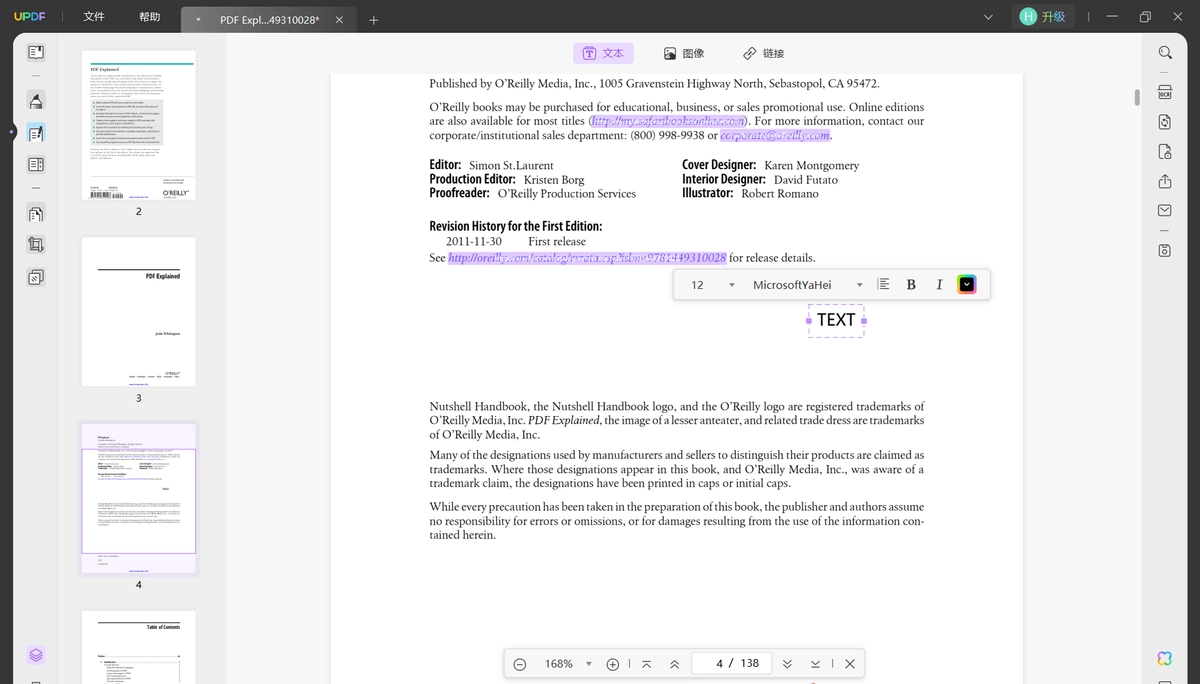This screenshot has height=684, width=1200.
Task: Click the 升级 upgrade button
Action: point(1043,17)
